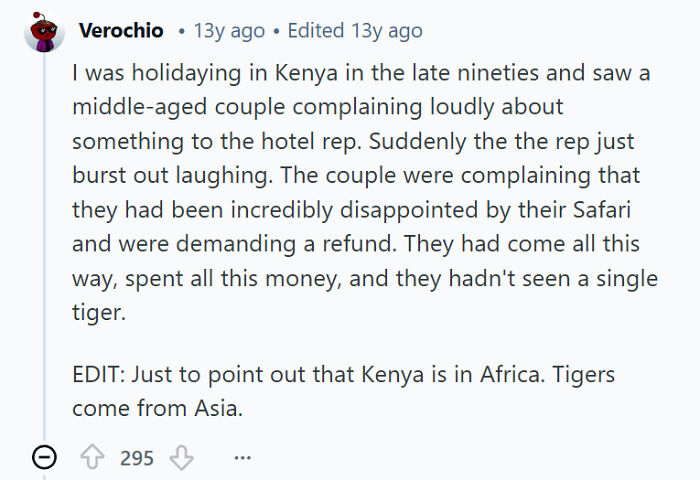Click the word "tiger." ending the first paragraph

pos(99,313)
